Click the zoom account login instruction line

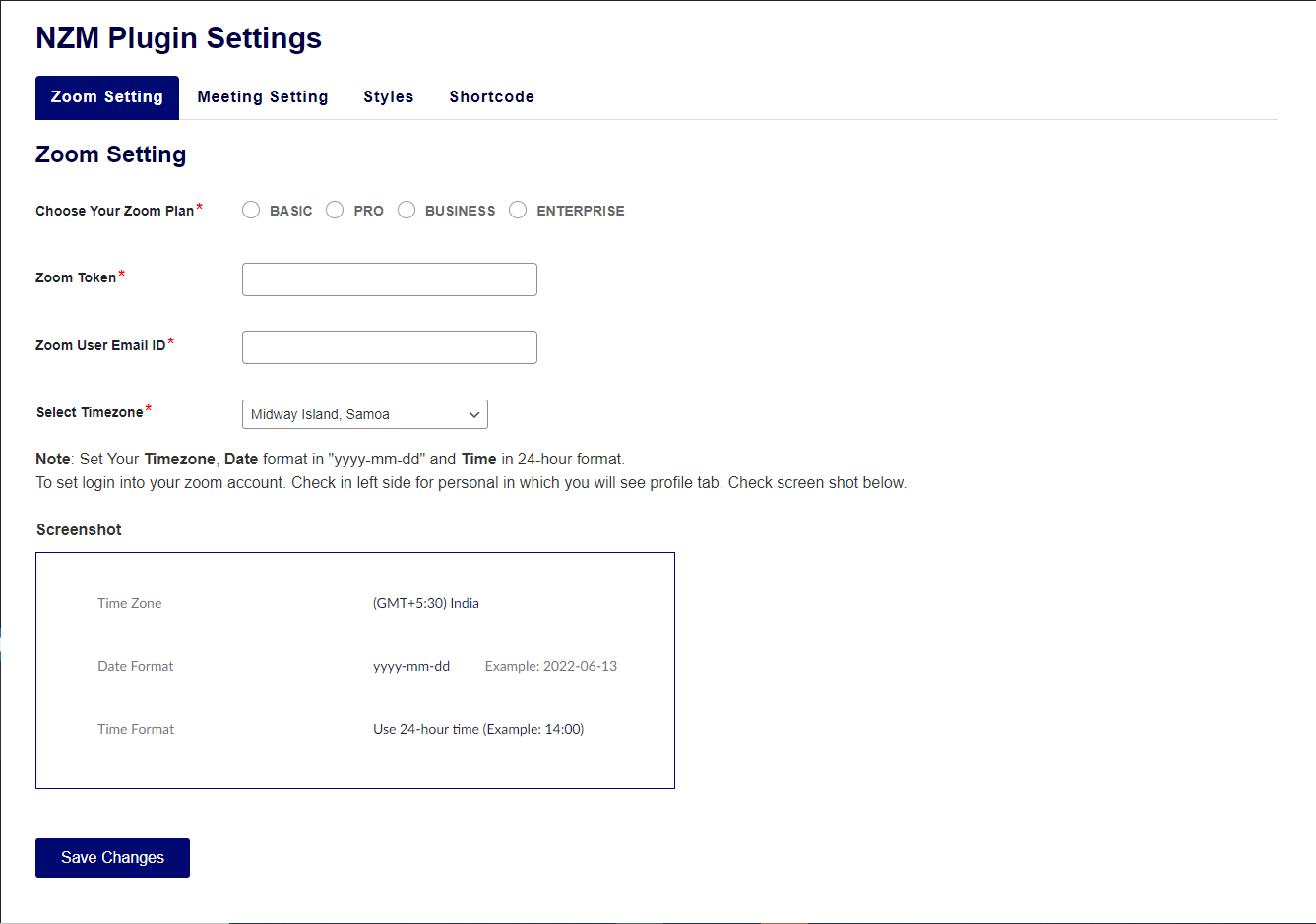point(471,482)
